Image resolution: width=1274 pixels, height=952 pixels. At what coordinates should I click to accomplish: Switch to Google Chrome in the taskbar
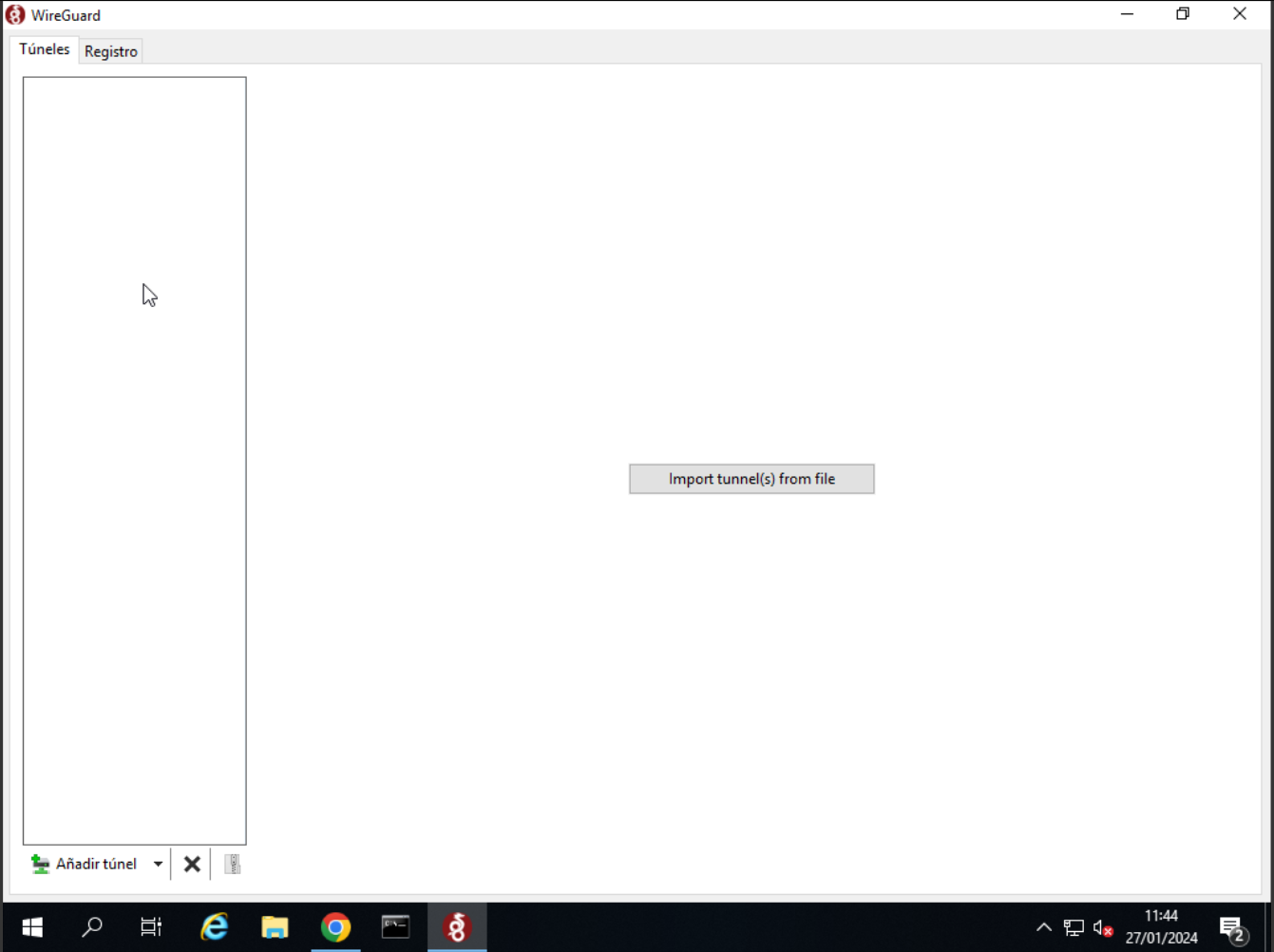point(335,927)
